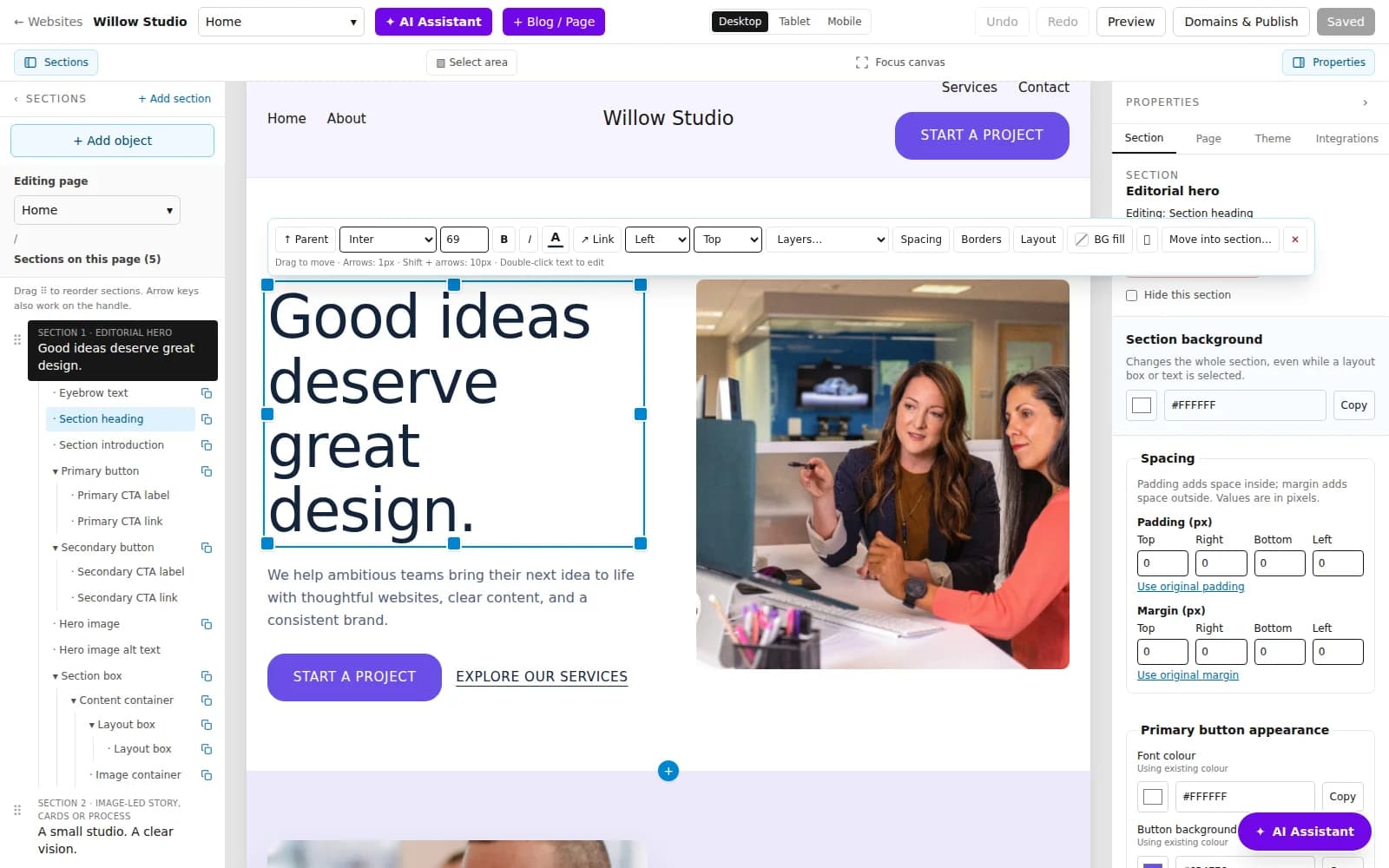
Task: Toggle the Properties panel button
Action: click(x=1329, y=62)
